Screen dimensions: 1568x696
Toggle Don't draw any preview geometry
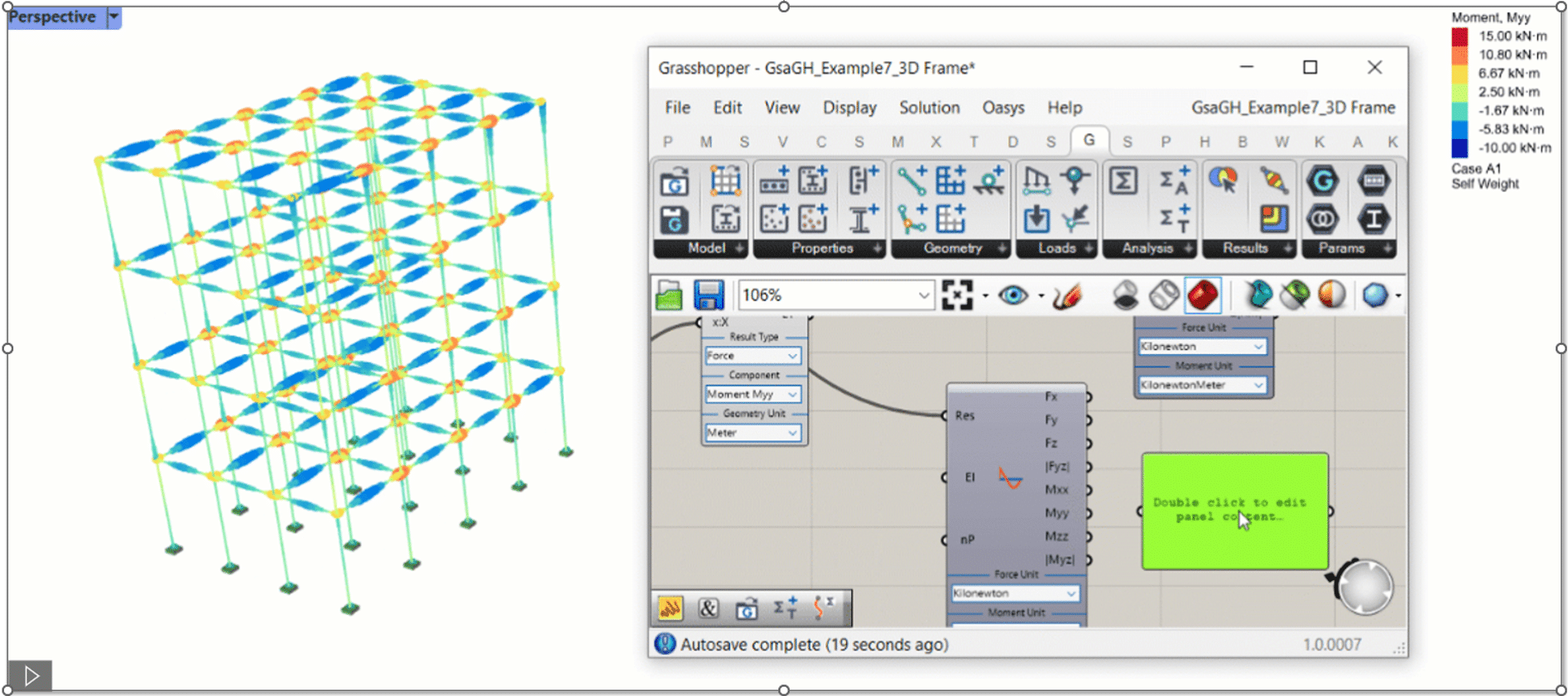click(1125, 295)
